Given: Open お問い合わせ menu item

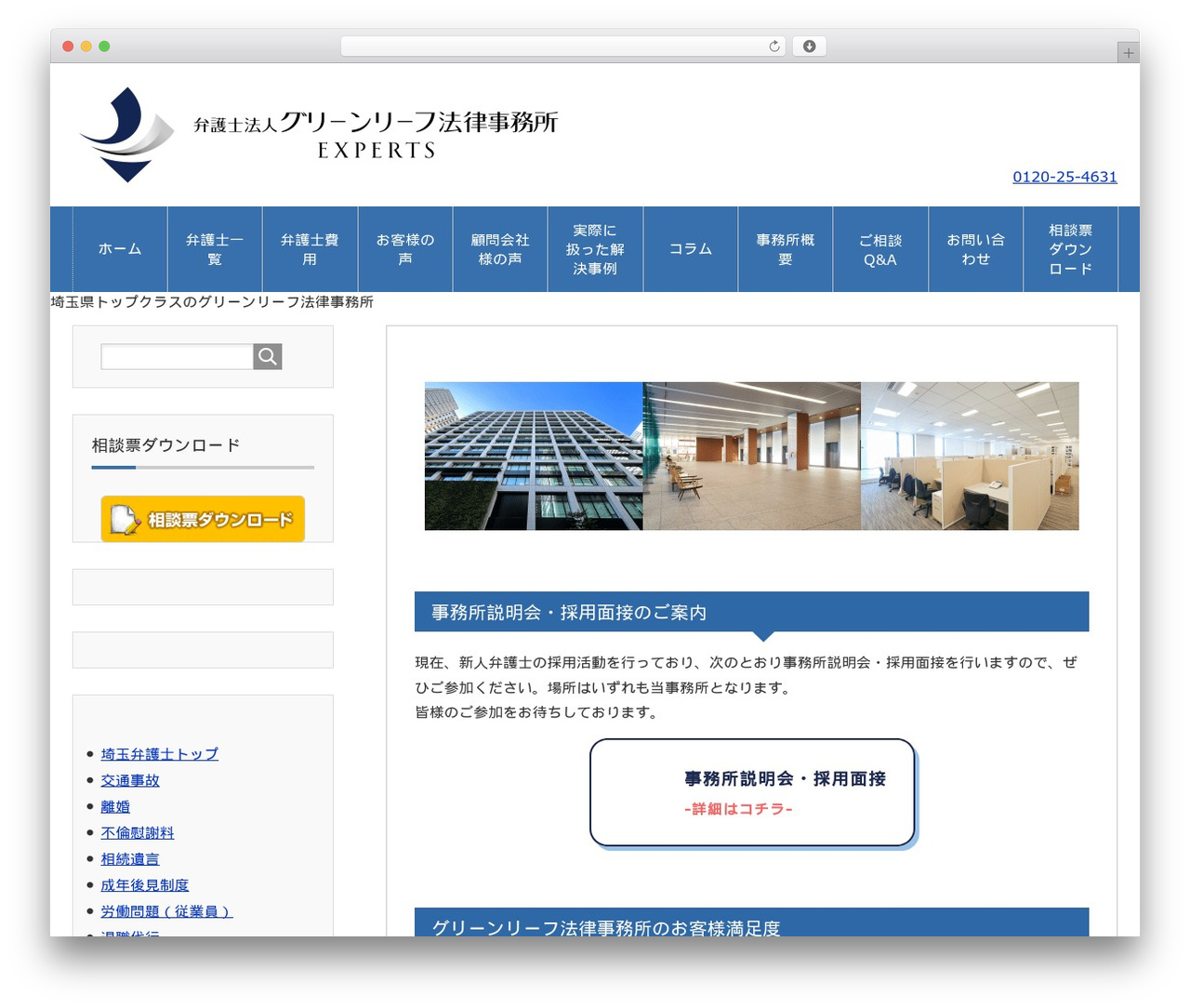Looking at the screenshot, I should click(976, 249).
